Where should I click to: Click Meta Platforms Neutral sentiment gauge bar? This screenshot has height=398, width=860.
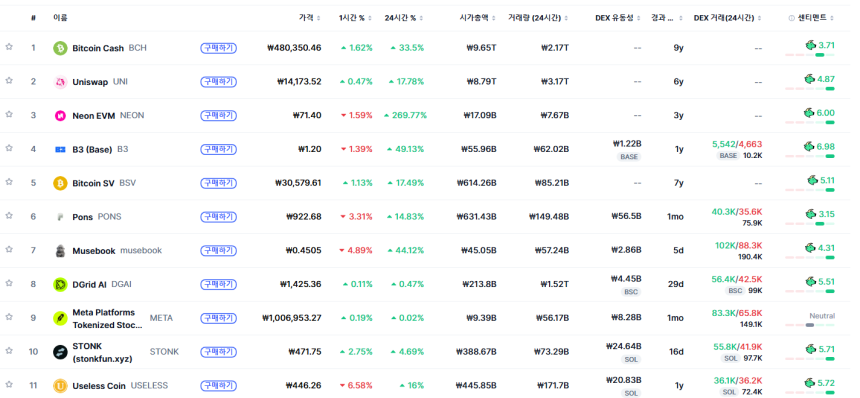point(810,325)
